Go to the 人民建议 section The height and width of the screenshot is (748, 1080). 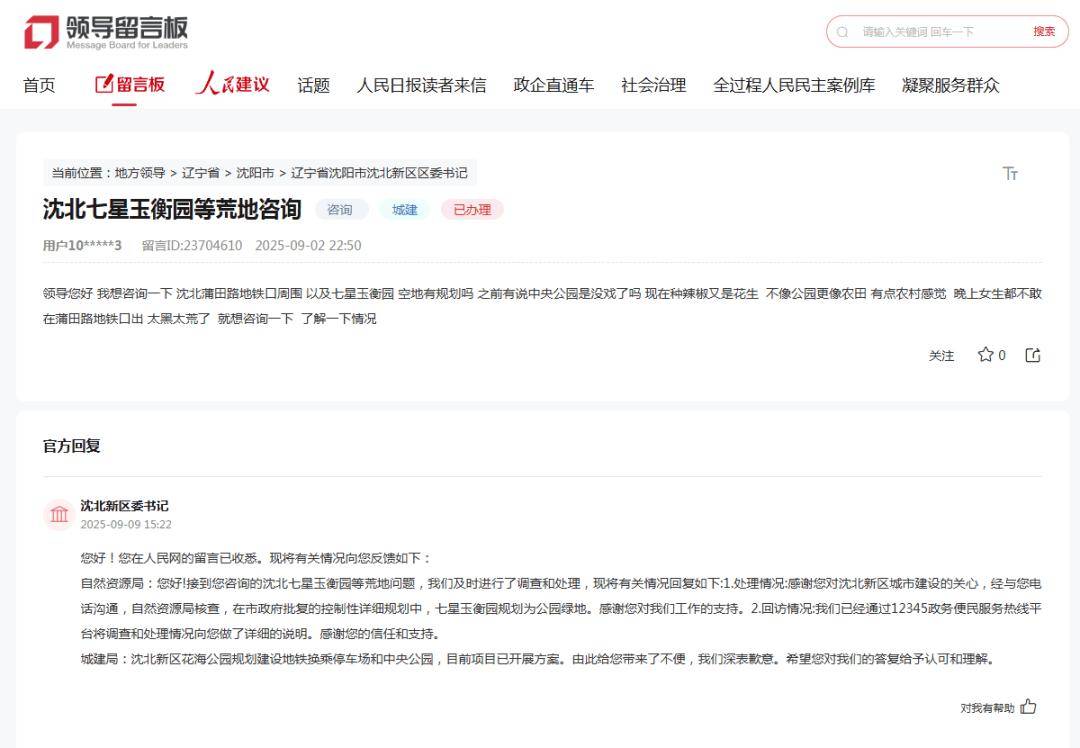(232, 85)
